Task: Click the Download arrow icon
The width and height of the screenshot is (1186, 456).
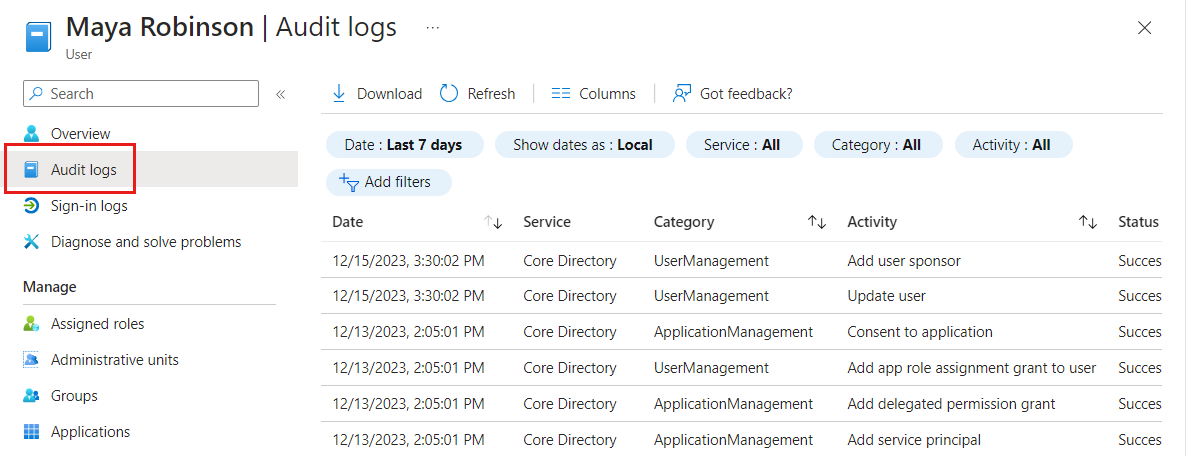Action: (339, 93)
